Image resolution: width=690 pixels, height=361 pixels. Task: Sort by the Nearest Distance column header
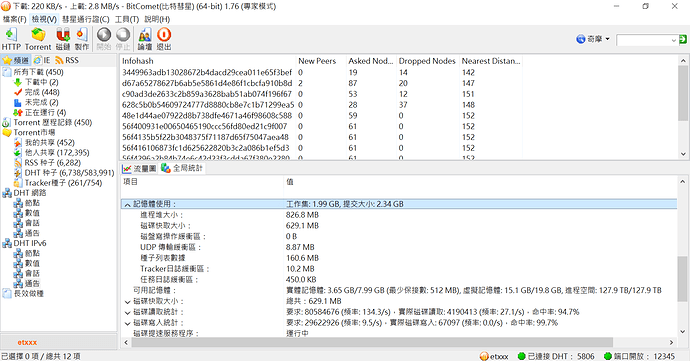491,61
